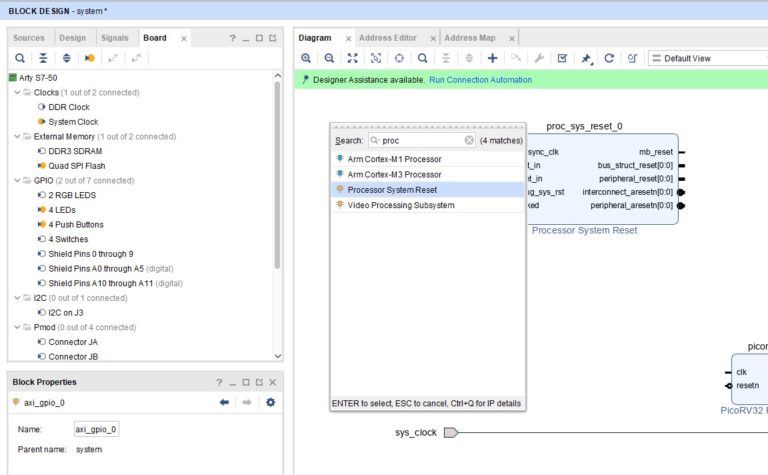Click the search icon in Board panel
Screen dimensions: 768x475
[20, 58]
